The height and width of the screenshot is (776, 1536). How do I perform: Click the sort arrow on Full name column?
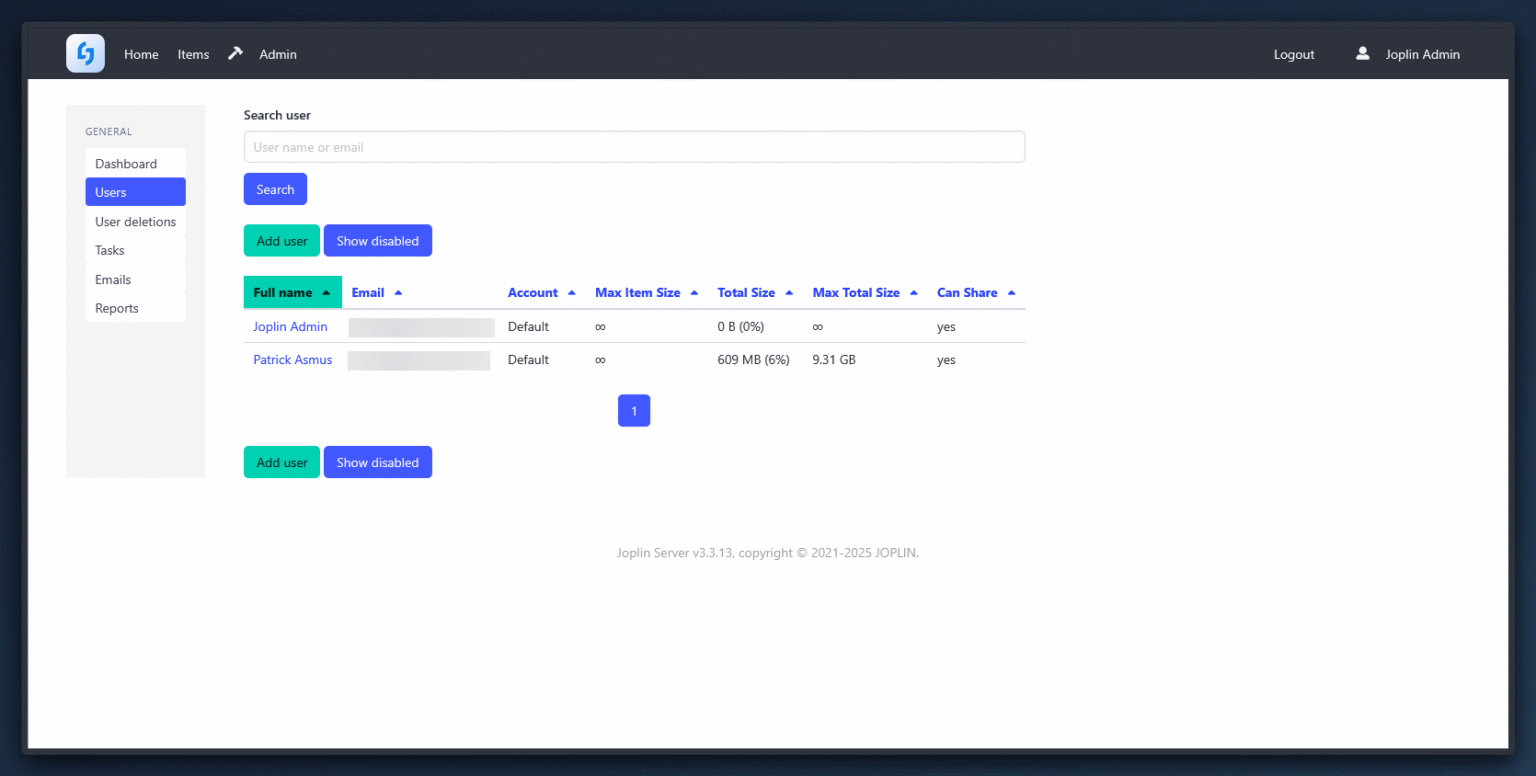coord(326,292)
